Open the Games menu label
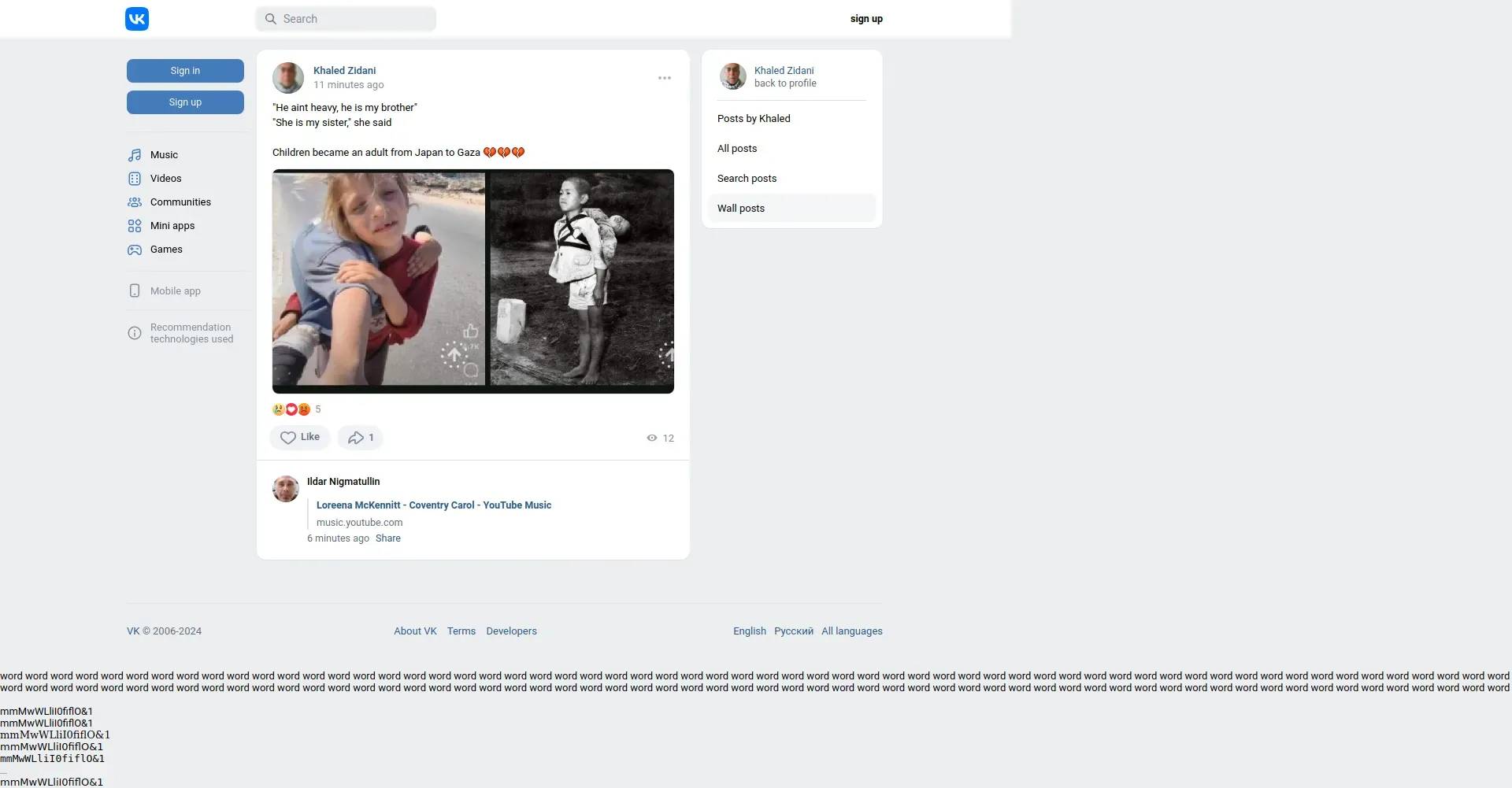Image resolution: width=1512 pixels, height=788 pixels. coord(166,250)
